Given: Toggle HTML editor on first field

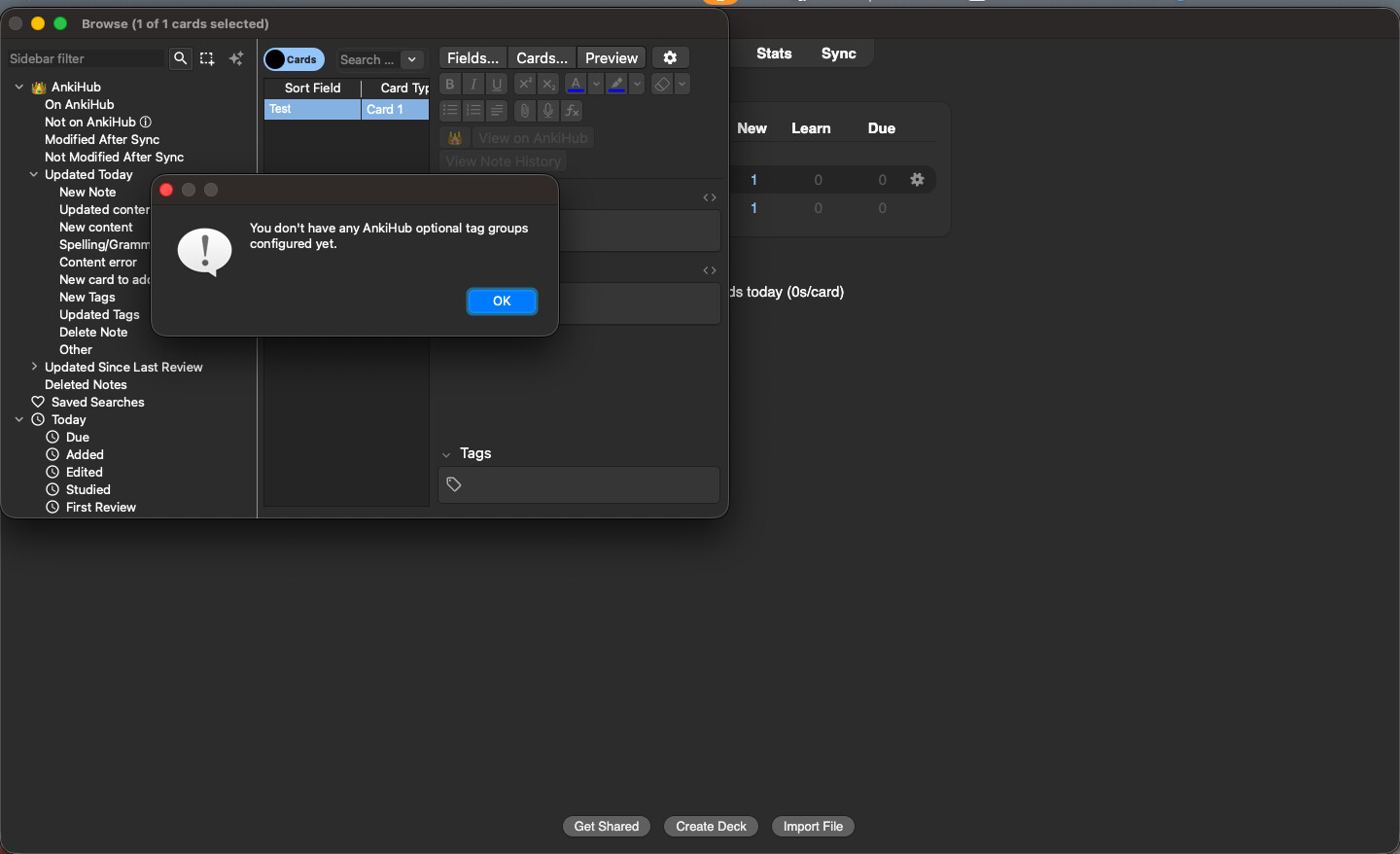Looking at the screenshot, I should point(710,197).
